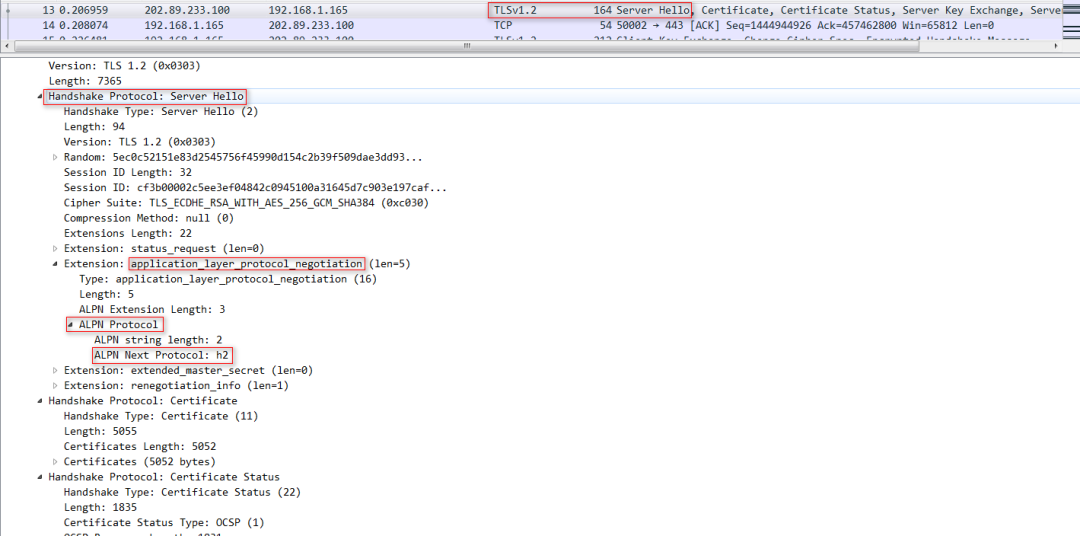Click the horizontal scrollbar right arrow
This screenshot has height=536, width=1080.
[1056, 46]
